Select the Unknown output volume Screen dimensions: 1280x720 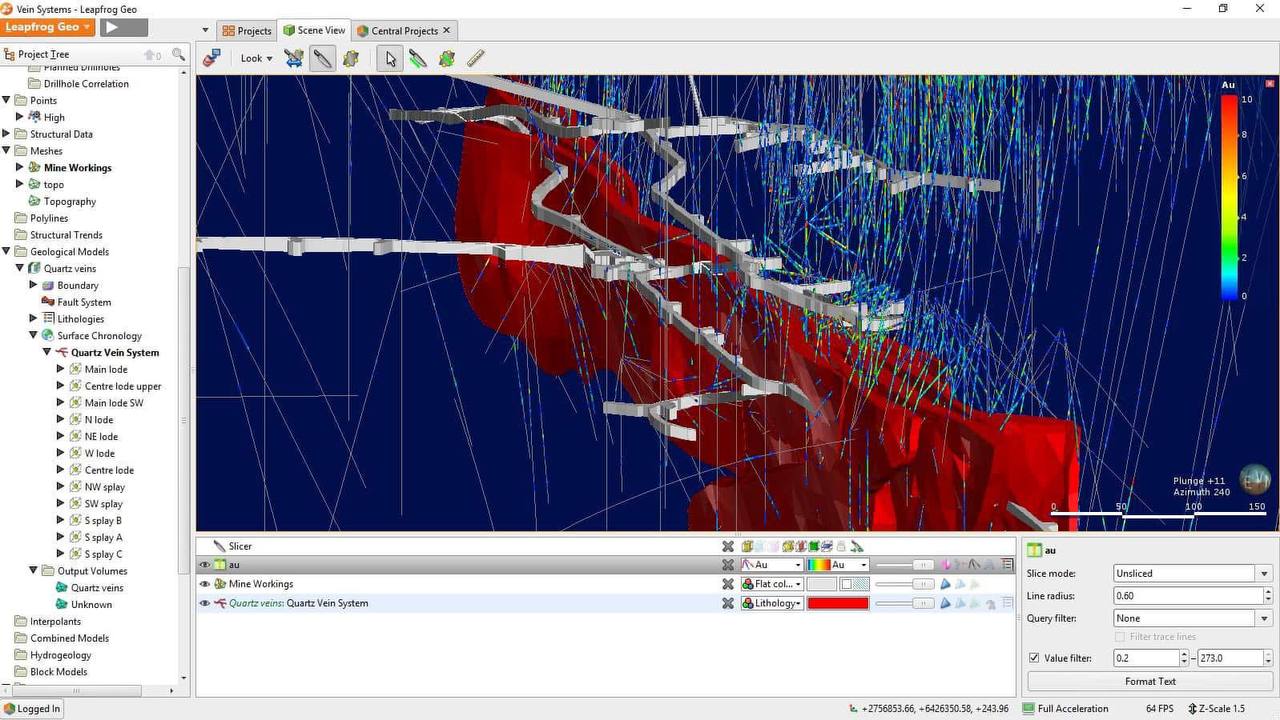point(91,605)
